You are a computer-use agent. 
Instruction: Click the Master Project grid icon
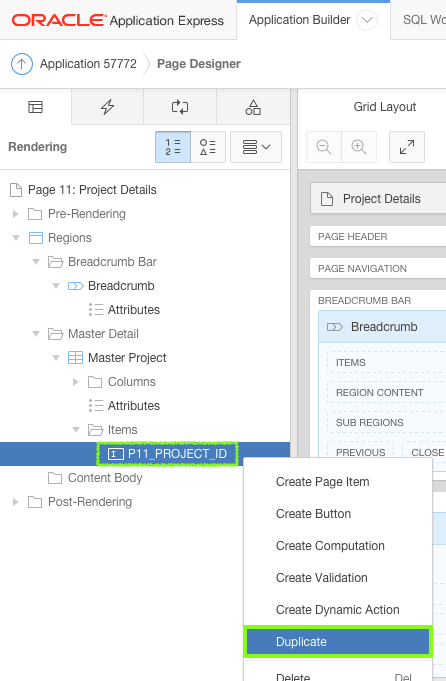tap(76, 357)
